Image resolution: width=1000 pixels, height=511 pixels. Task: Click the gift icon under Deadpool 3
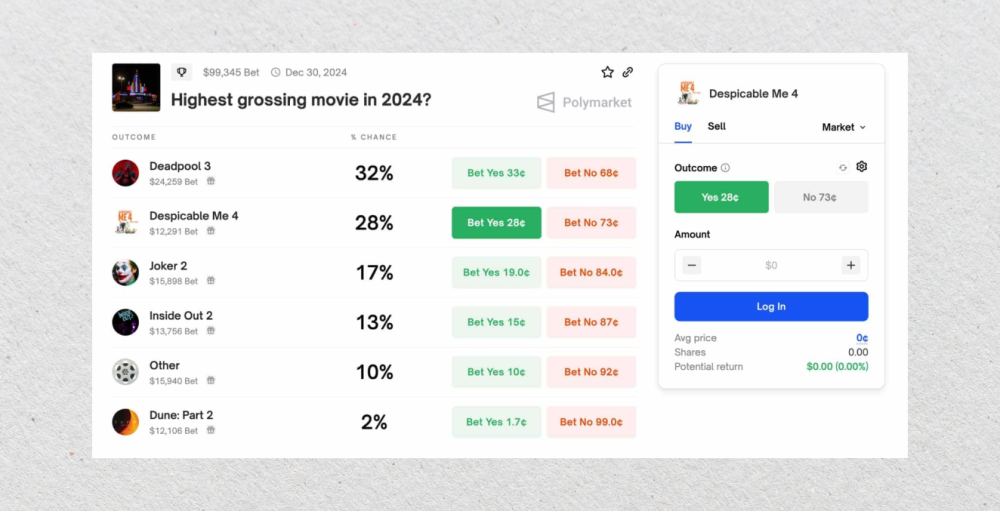pyautogui.click(x=211, y=182)
